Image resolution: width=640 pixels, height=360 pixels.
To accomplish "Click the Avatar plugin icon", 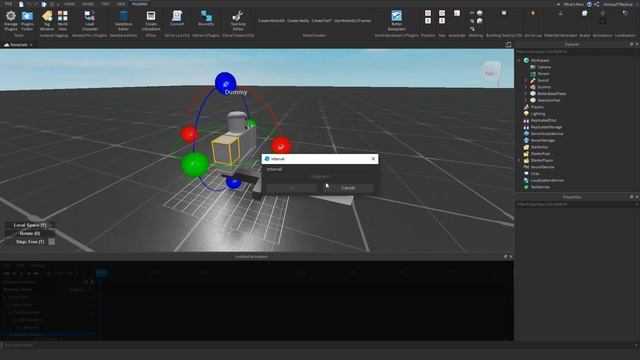I will click(584, 13).
